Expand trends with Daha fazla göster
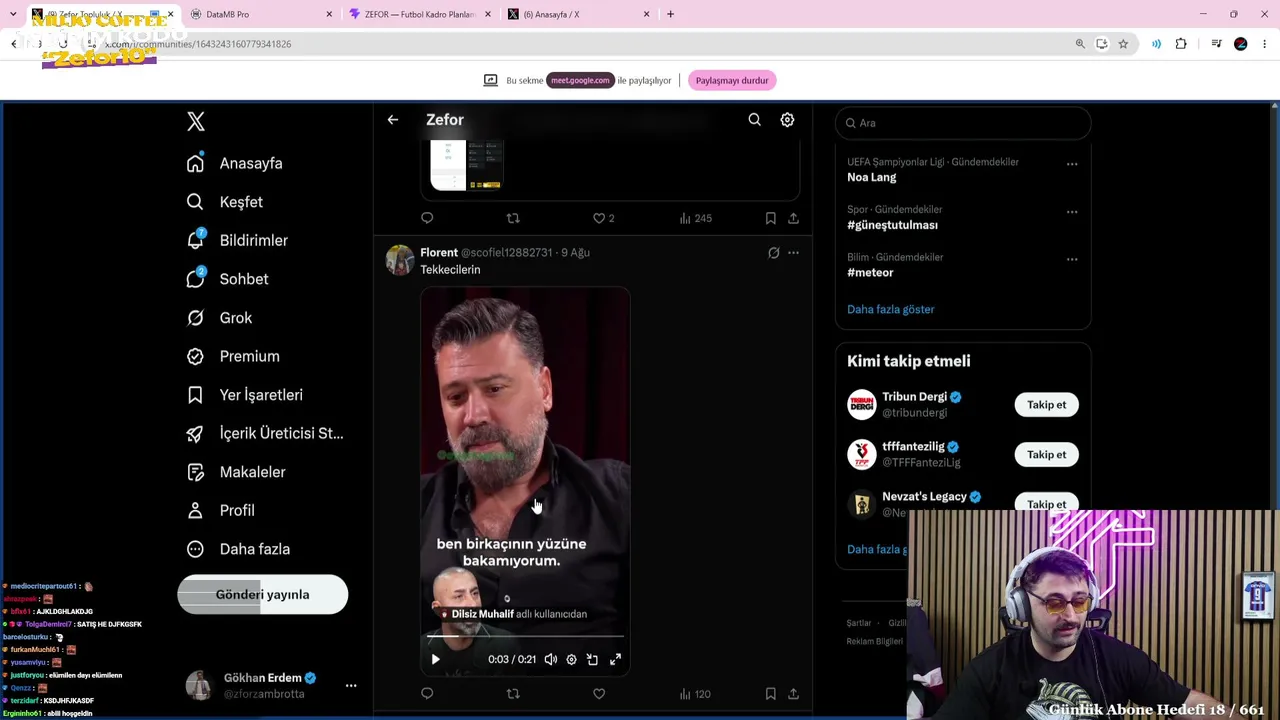 (x=890, y=310)
